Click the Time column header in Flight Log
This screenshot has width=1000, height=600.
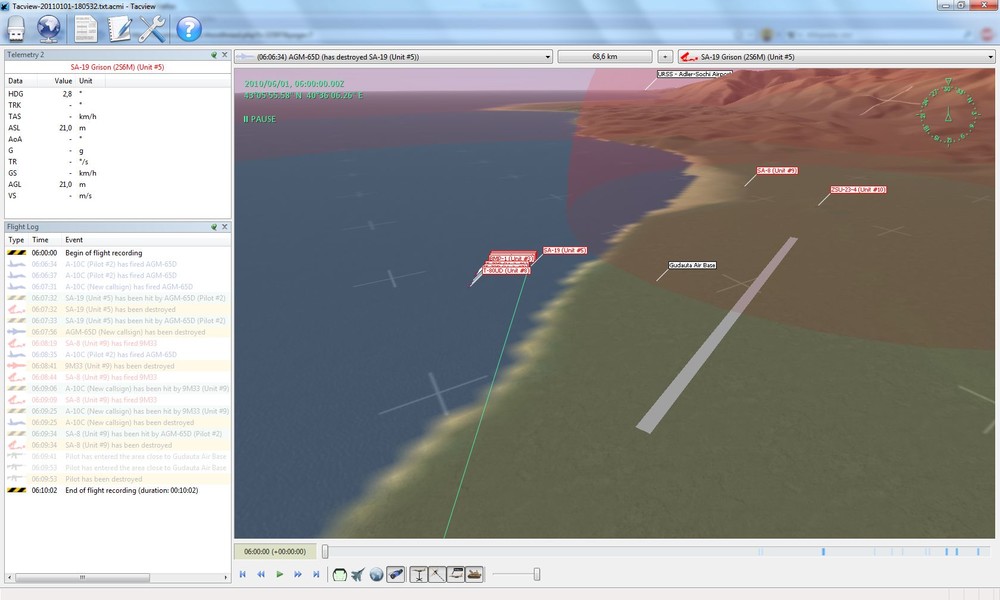coord(40,240)
